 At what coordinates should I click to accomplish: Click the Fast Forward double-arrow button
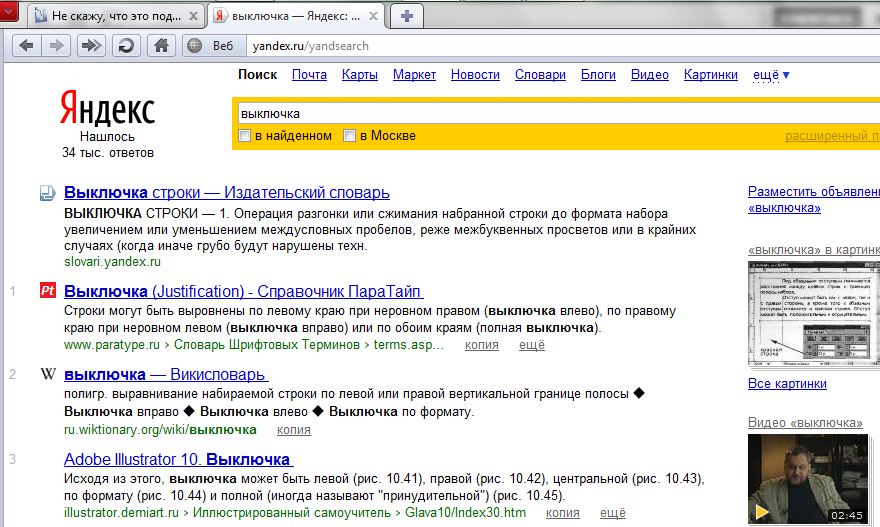tap(91, 45)
